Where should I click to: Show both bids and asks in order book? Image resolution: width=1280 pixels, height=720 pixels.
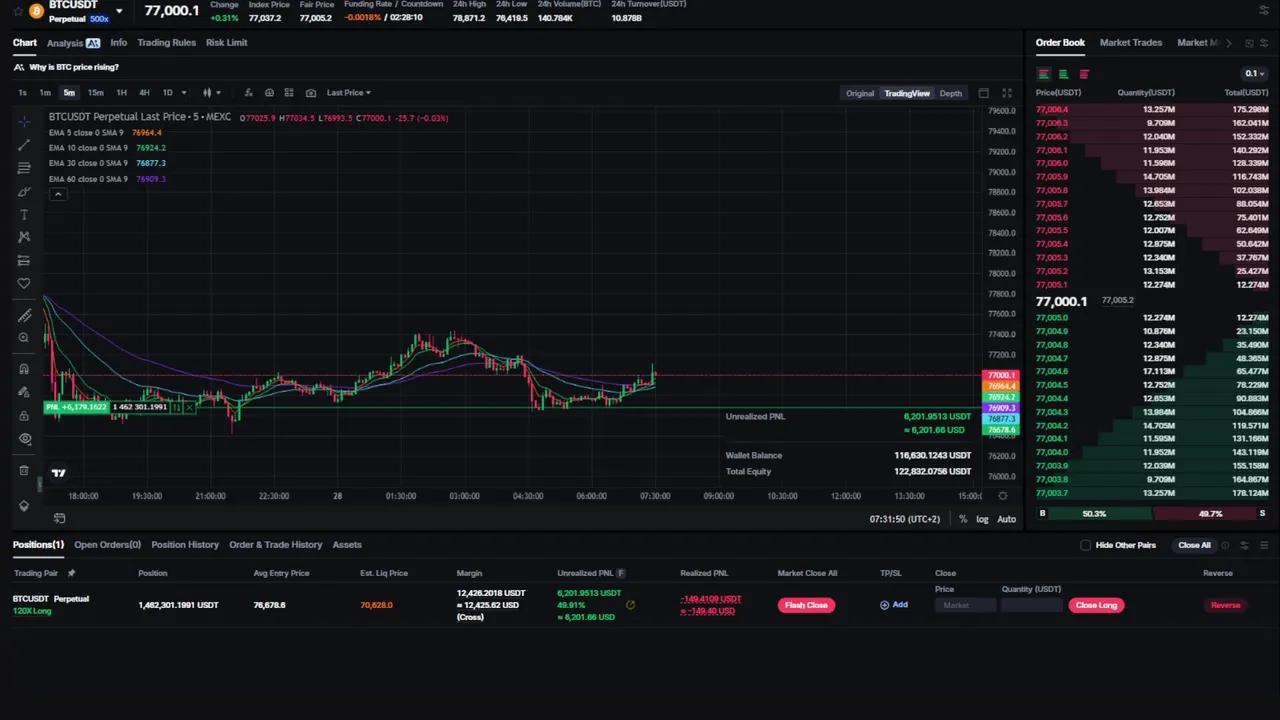(1044, 74)
